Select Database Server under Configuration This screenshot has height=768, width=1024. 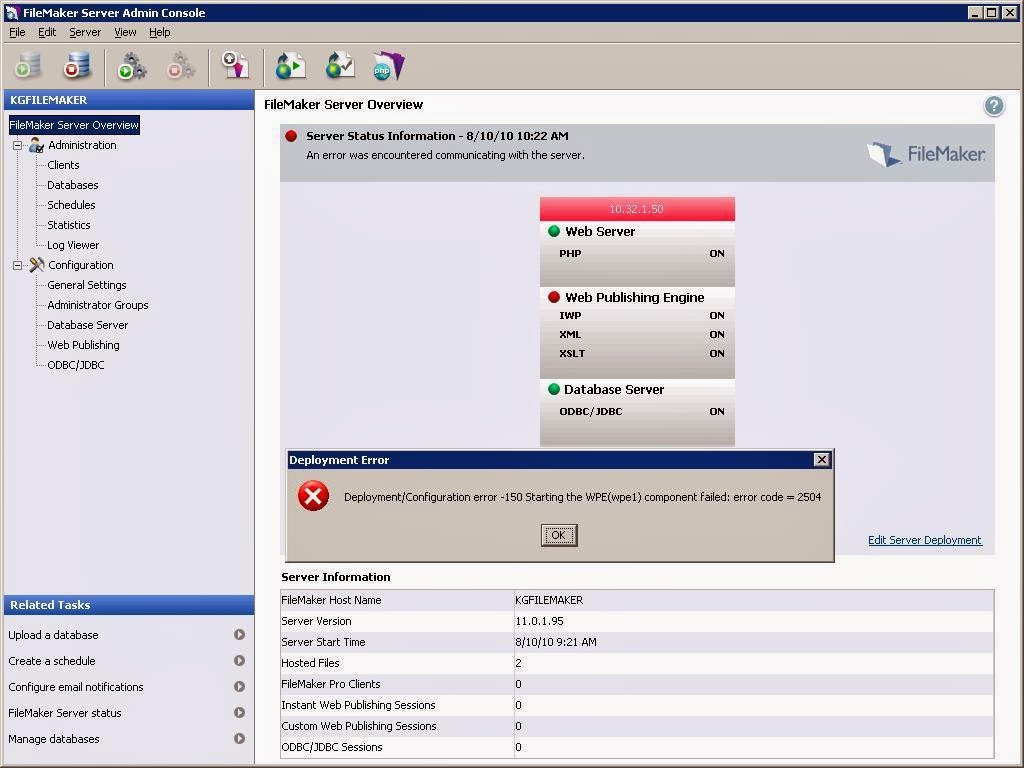(x=88, y=325)
